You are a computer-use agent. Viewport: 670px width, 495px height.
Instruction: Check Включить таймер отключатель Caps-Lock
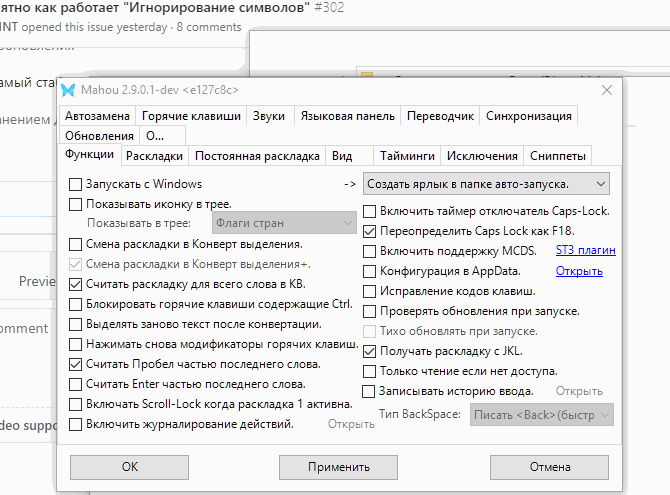(x=369, y=212)
